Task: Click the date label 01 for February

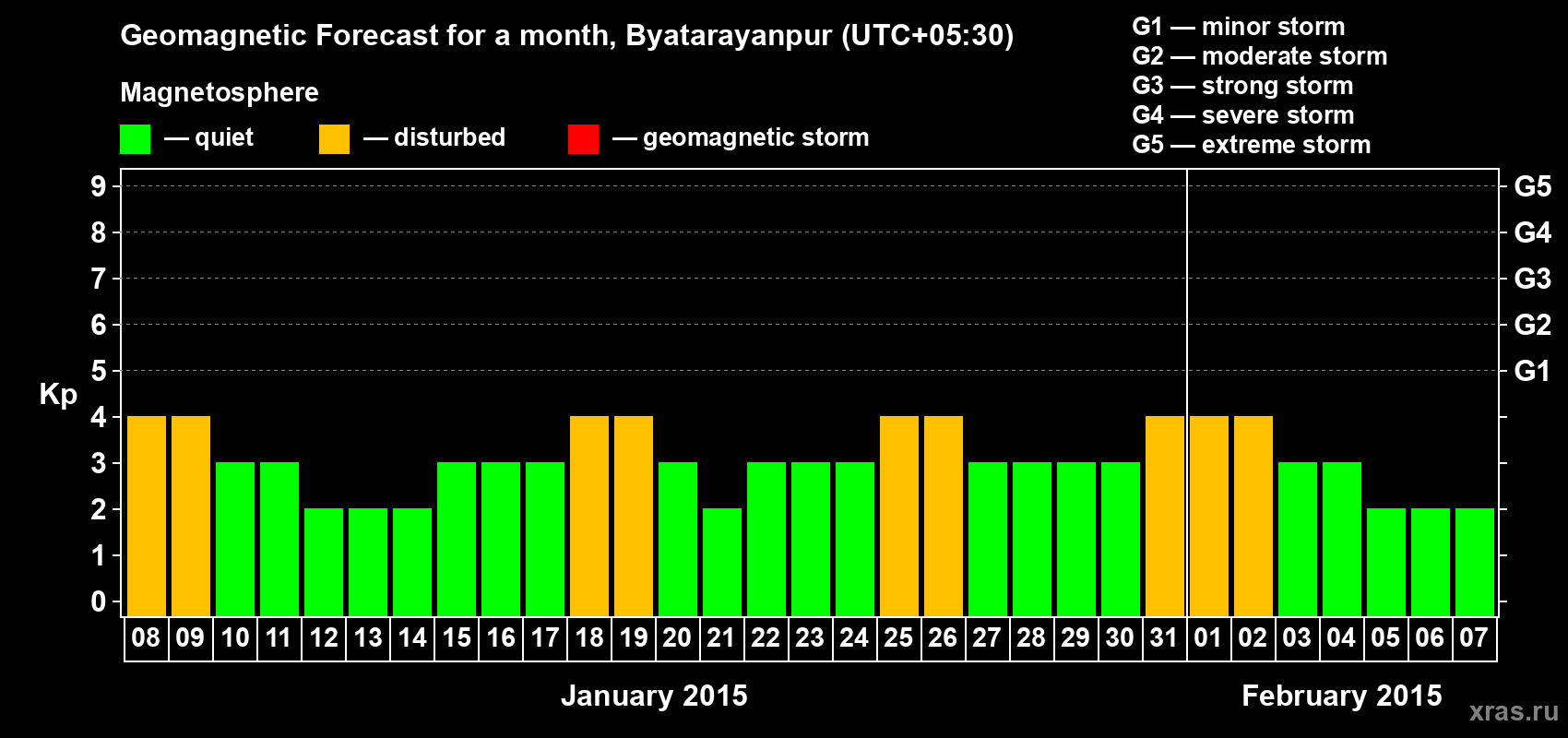Action: coord(1208,637)
